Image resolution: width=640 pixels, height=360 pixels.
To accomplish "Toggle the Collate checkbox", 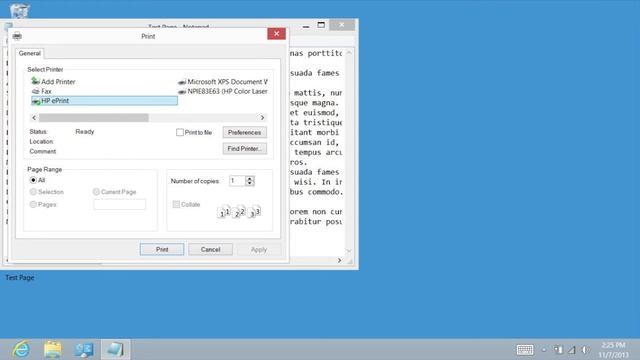I will pyautogui.click(x=176, y=204).
